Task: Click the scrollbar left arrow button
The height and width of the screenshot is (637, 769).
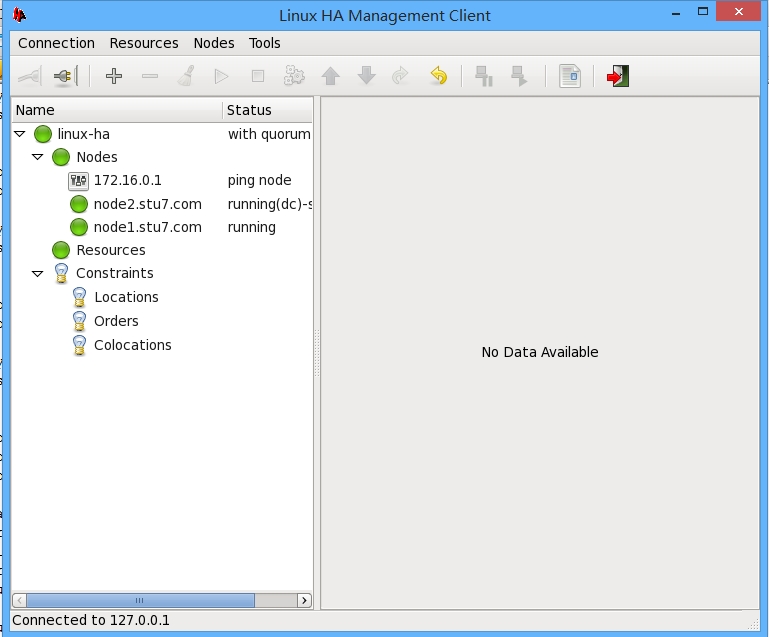Action: click(19, 600)
